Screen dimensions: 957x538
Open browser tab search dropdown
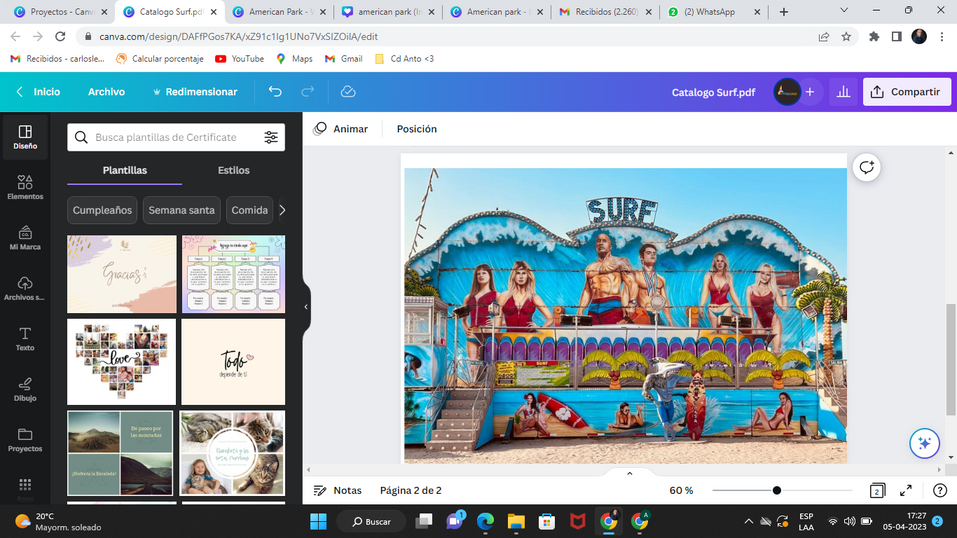tap(843, 11)
